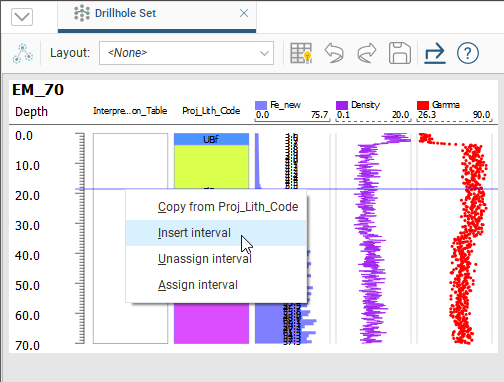
Task: Open the tab list dropdown arrow
Action: coord(22,17)
